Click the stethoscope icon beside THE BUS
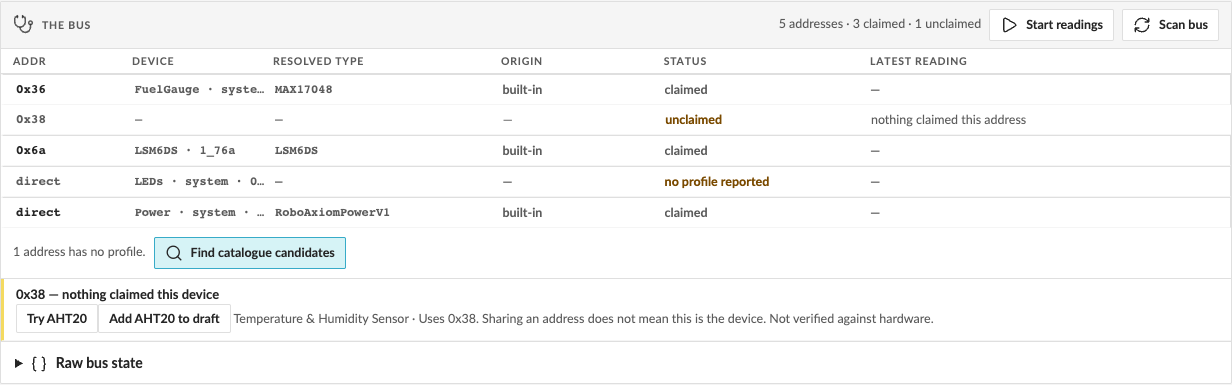 click(23, 24)
